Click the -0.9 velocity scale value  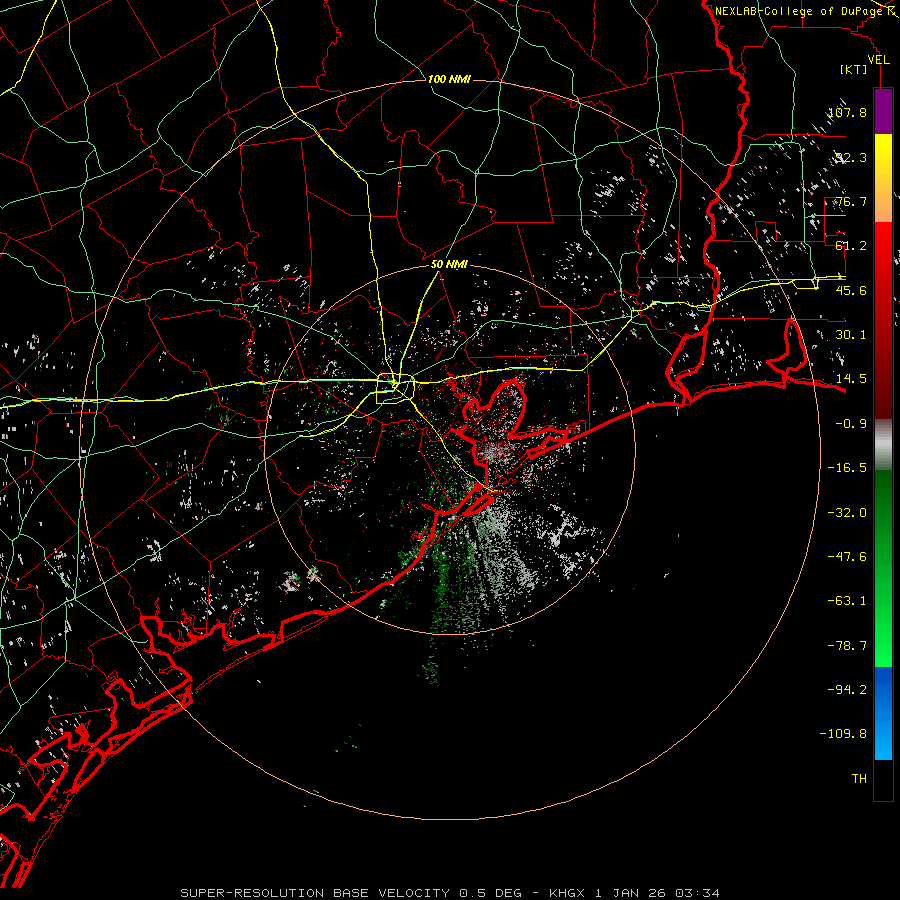point(851,424)
